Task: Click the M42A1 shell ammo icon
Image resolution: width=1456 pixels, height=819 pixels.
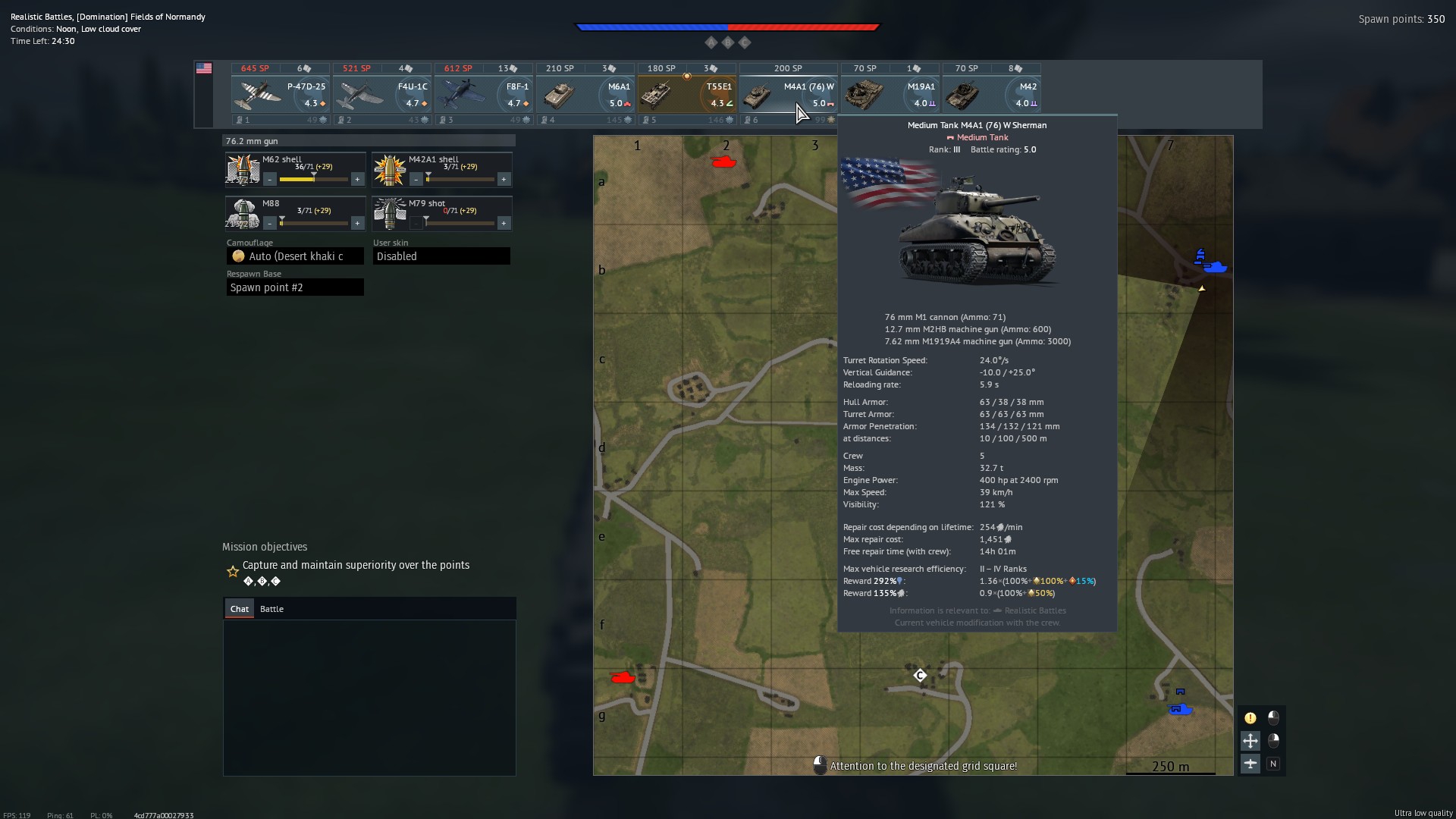Action: point(389,170)
